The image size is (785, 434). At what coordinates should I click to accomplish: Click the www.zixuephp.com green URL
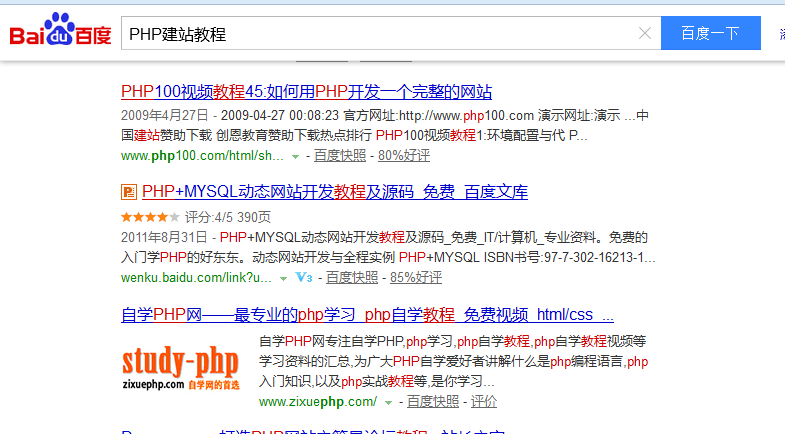click(x=318, y=401)
